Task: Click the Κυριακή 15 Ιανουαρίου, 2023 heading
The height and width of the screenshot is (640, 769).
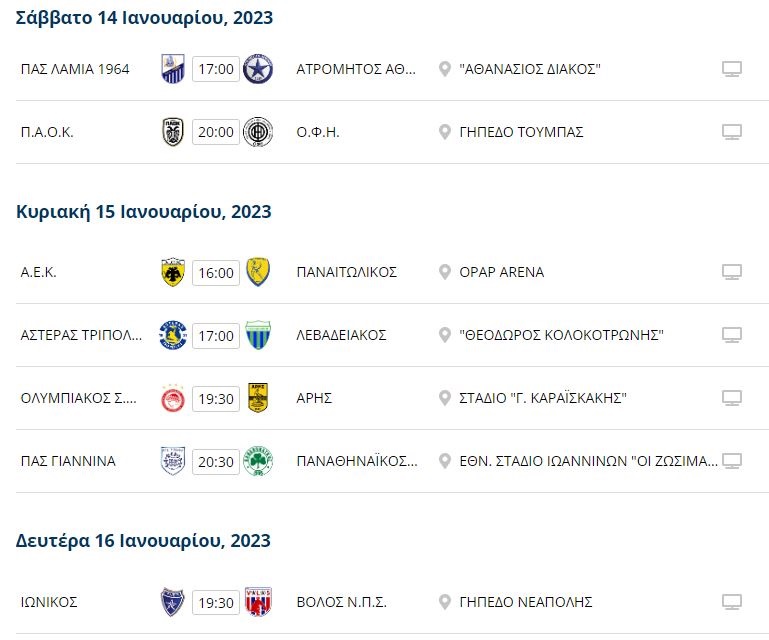Action: (x=144, y=212)
